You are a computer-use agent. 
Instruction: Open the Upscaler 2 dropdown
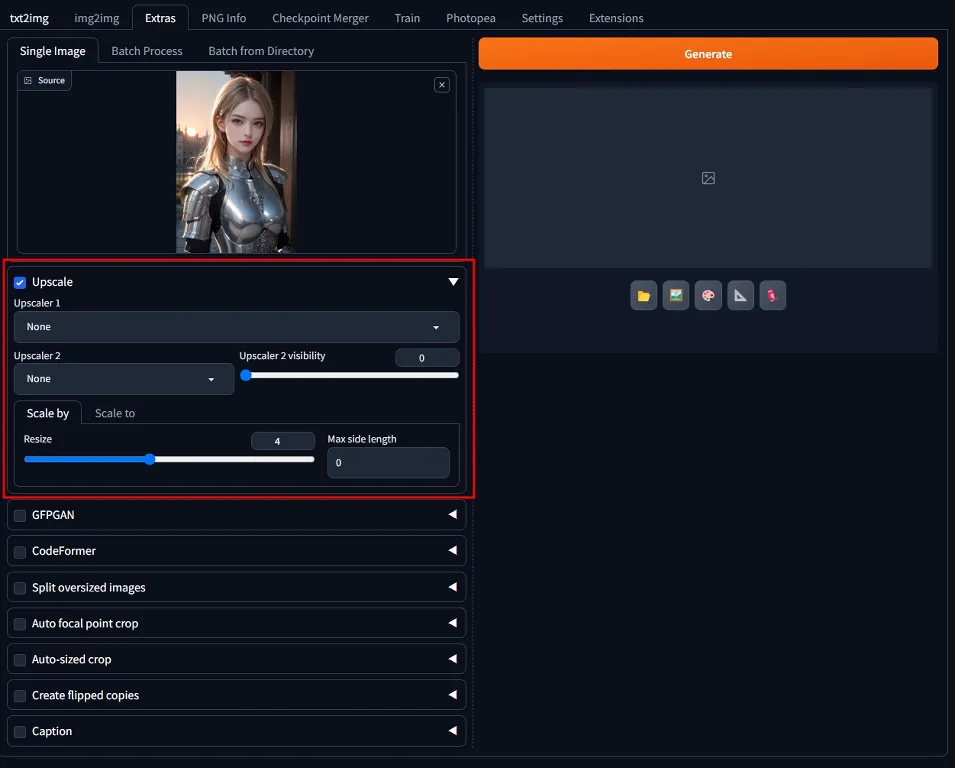coord(124,379)
